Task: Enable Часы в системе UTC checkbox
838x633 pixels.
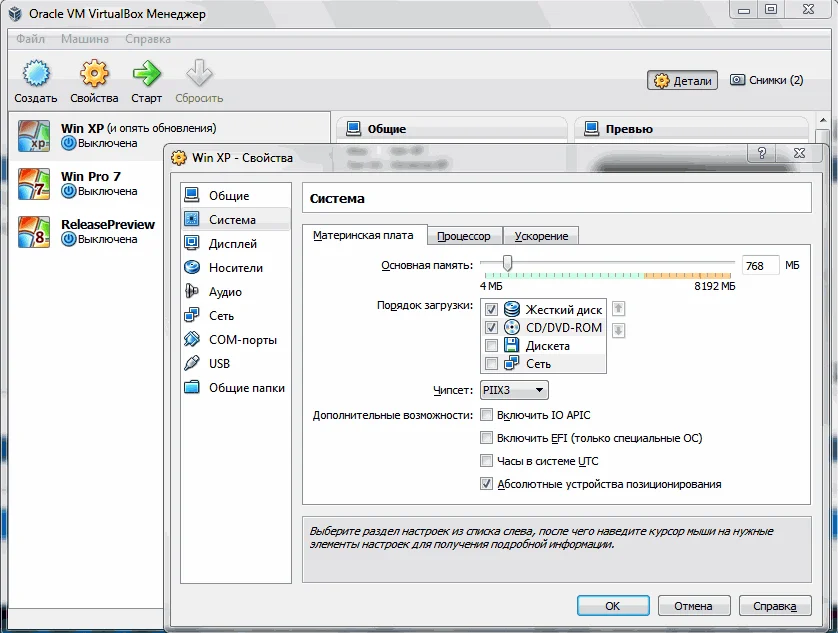Action: tap(486, 461)
